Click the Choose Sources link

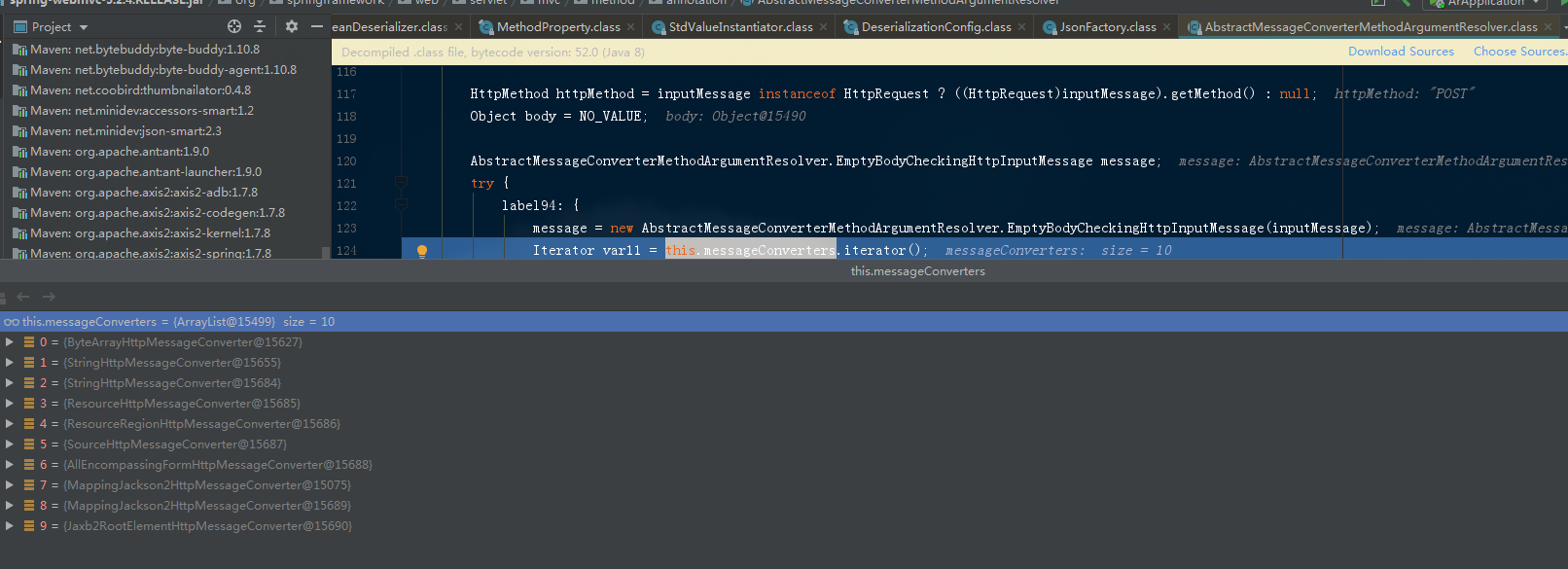(1519, 52)
